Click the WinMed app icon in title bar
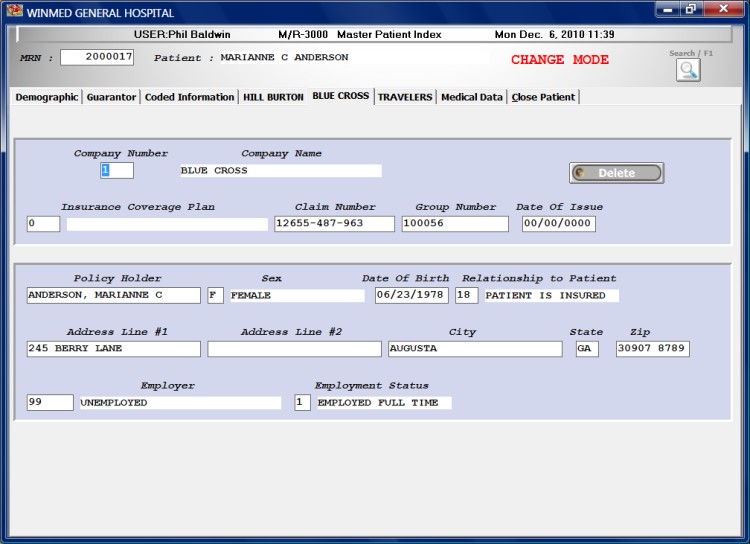This screenshot has width=750, height=544. (14, 11)
